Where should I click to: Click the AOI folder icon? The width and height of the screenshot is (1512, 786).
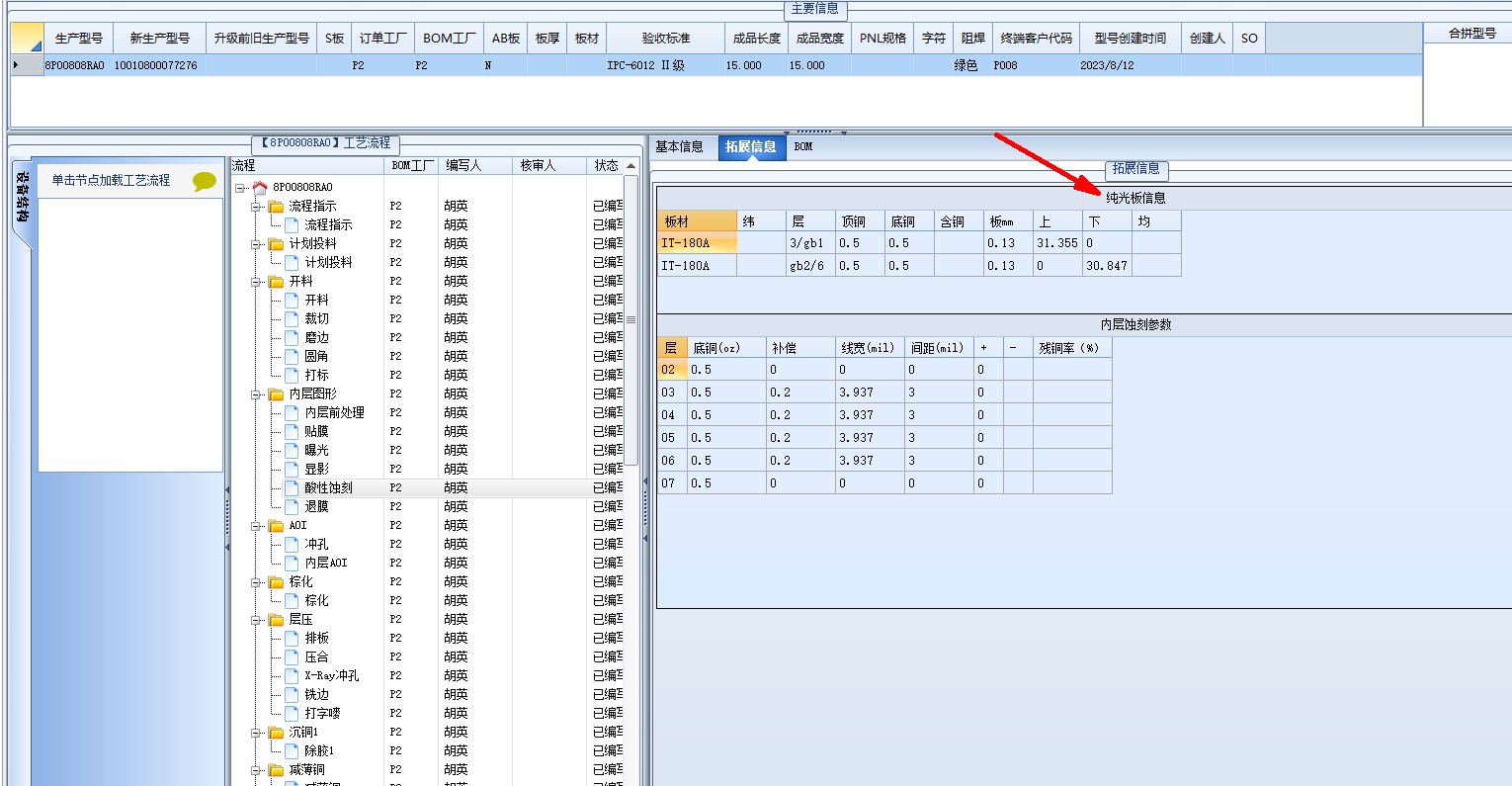[x=276, y=526]
